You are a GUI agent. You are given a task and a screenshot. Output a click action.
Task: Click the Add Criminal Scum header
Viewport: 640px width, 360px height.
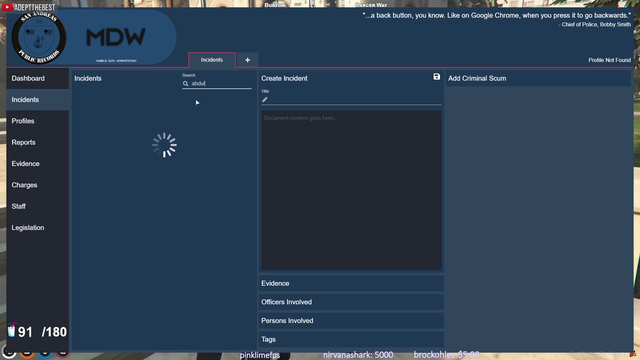(538, 78)
